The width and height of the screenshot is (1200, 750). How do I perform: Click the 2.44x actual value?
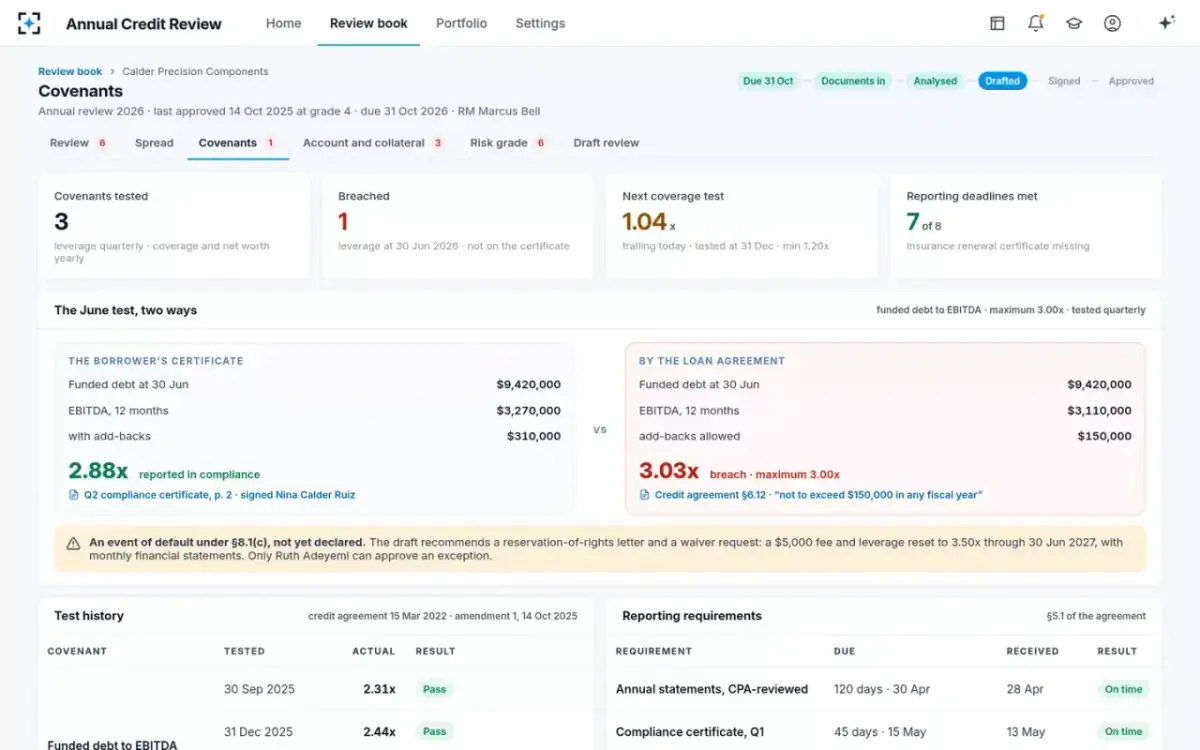(x=379, y=732)
